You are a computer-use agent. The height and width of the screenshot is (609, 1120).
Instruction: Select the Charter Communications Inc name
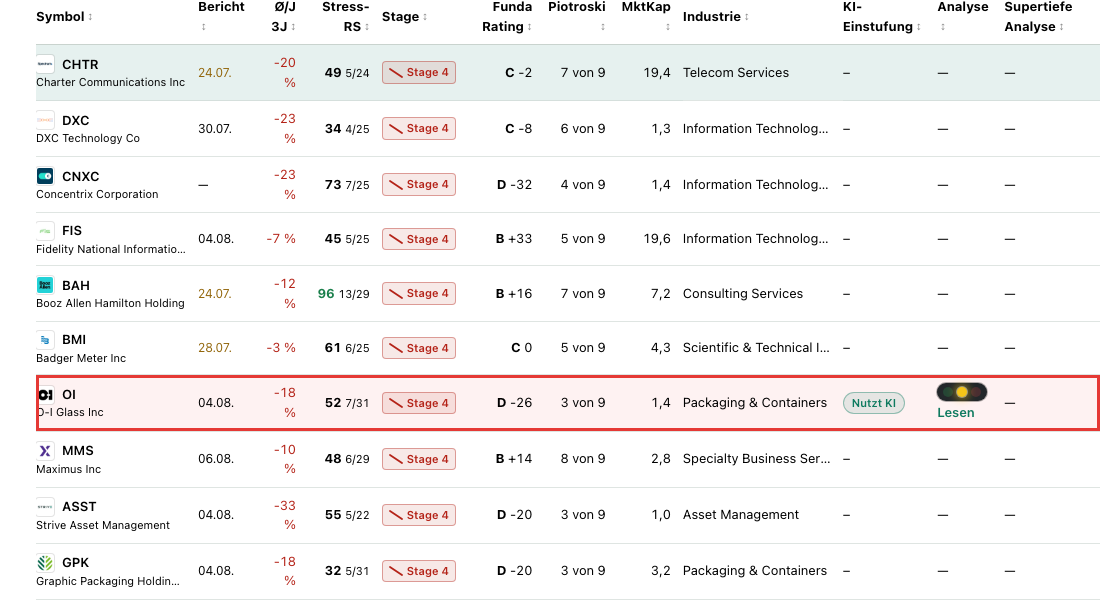tap(111, 82)
